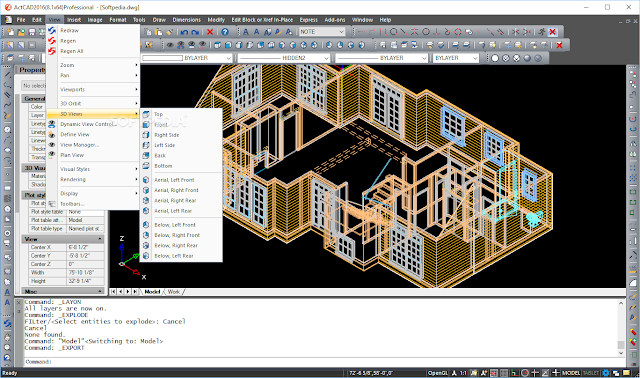640x378 pixels.
Task: Click the red X delete icon beside Redo
Action: pos(210,32)
